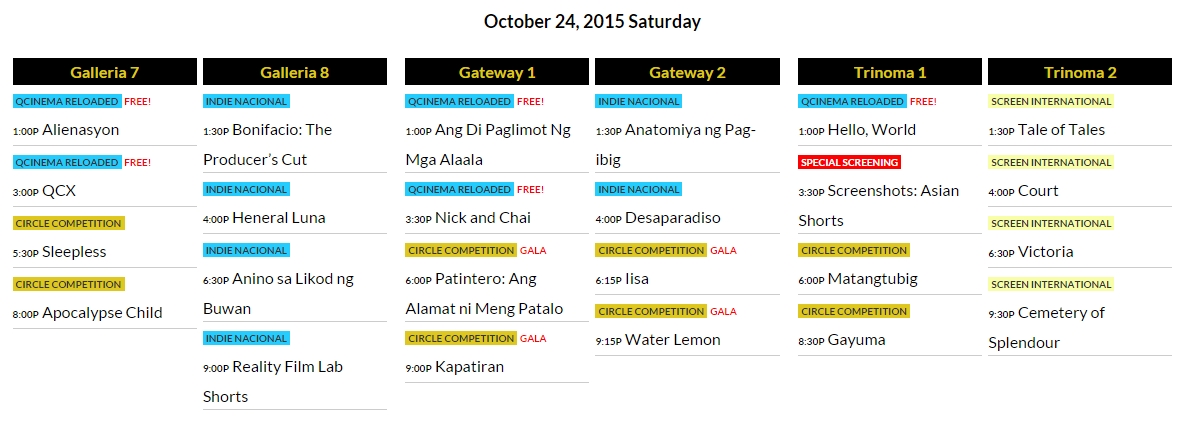Viewport: 1184px width, 430px height.
Task: Click the red Special Screening tag
Action: 850,162
